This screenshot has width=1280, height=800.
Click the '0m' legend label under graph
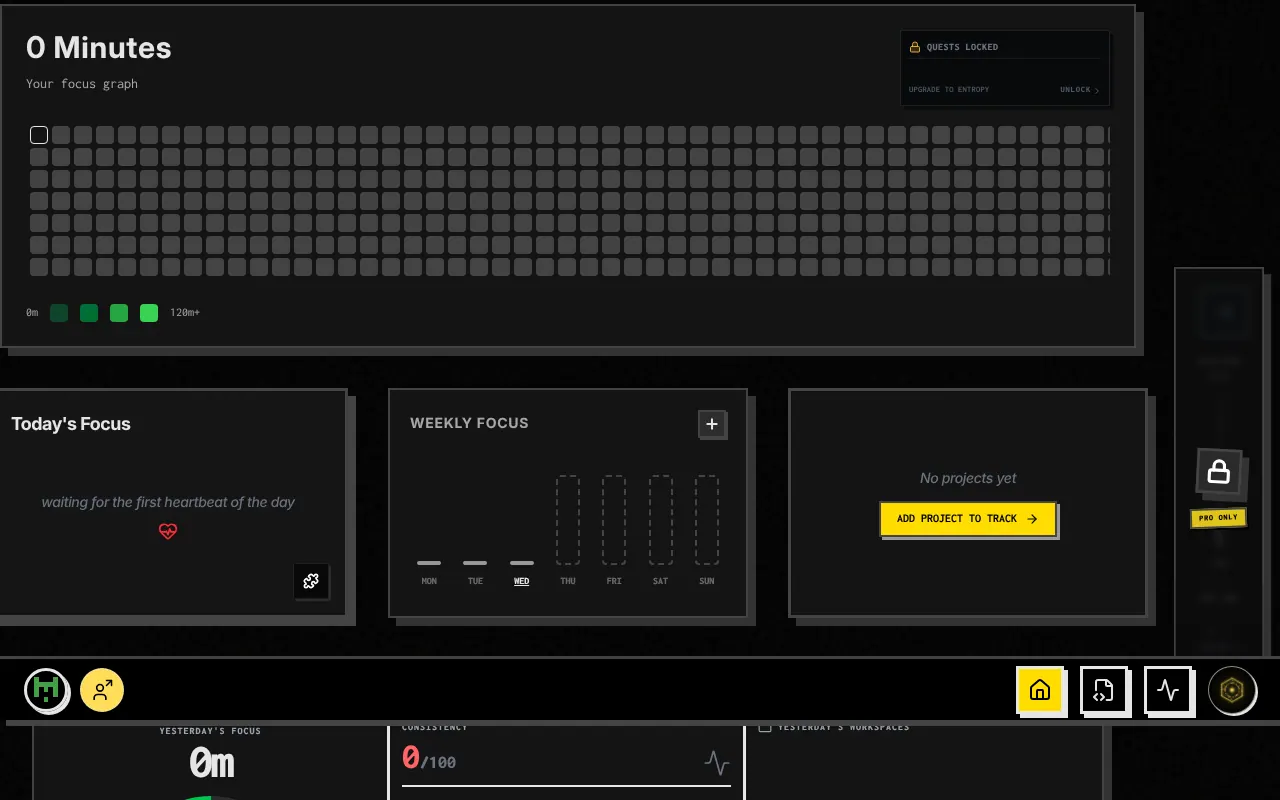[32, 313]
